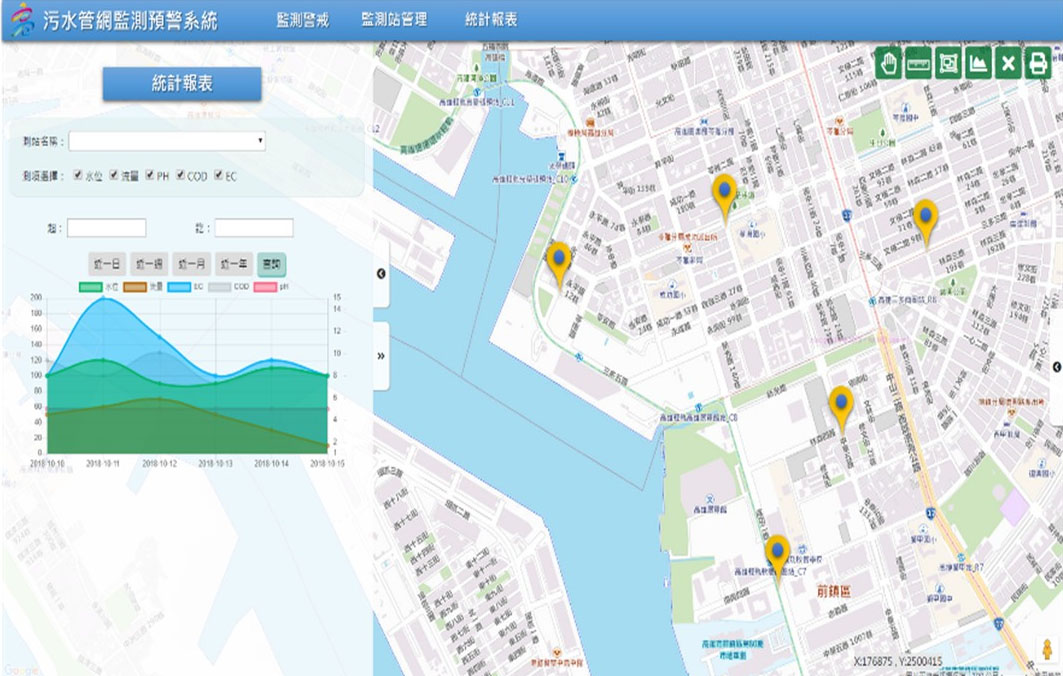
Task: Collapse the left panel with the left chevron
Action: (381, 273)
